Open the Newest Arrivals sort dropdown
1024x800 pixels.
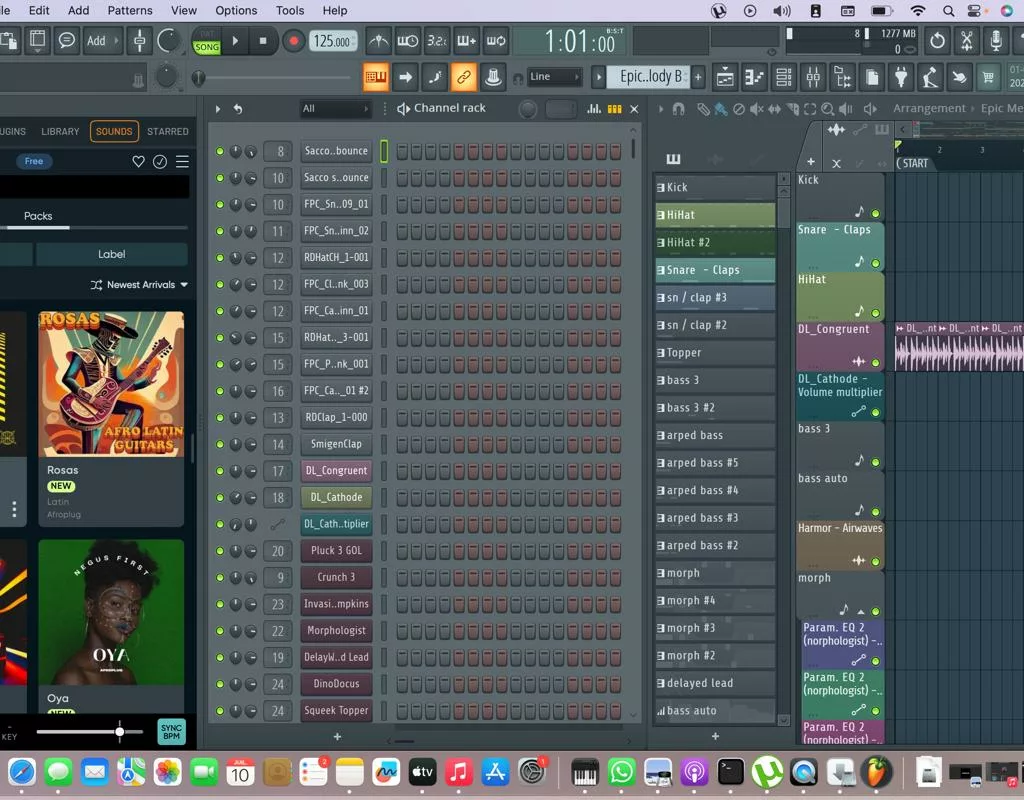coord(140,285)
